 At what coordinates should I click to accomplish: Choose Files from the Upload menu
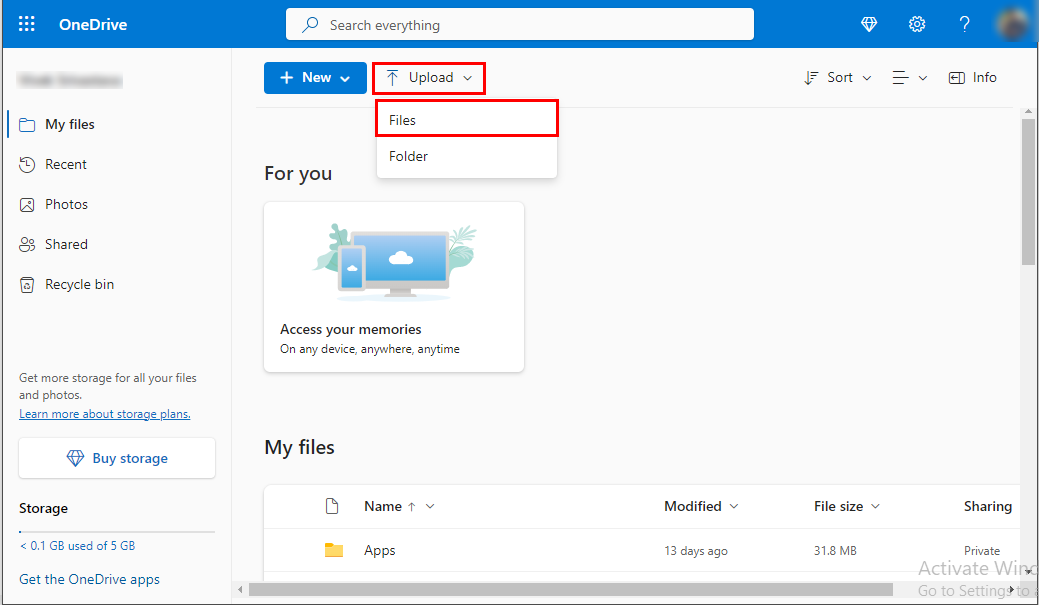click(x=467, y=120)
